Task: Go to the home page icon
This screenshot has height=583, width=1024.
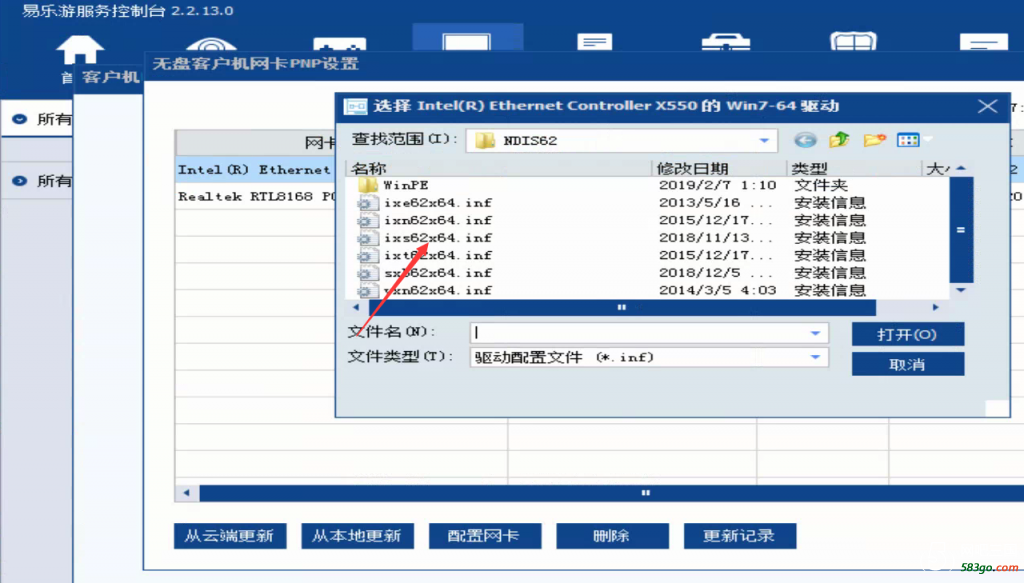Action: pos(80,50)
